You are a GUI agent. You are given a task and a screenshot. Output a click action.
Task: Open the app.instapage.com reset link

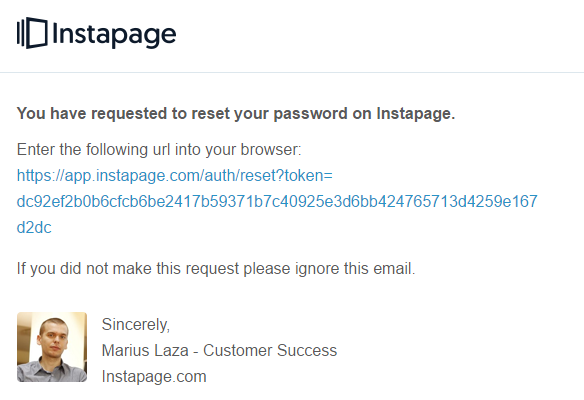pyautogui.click(x=175, y=175)
